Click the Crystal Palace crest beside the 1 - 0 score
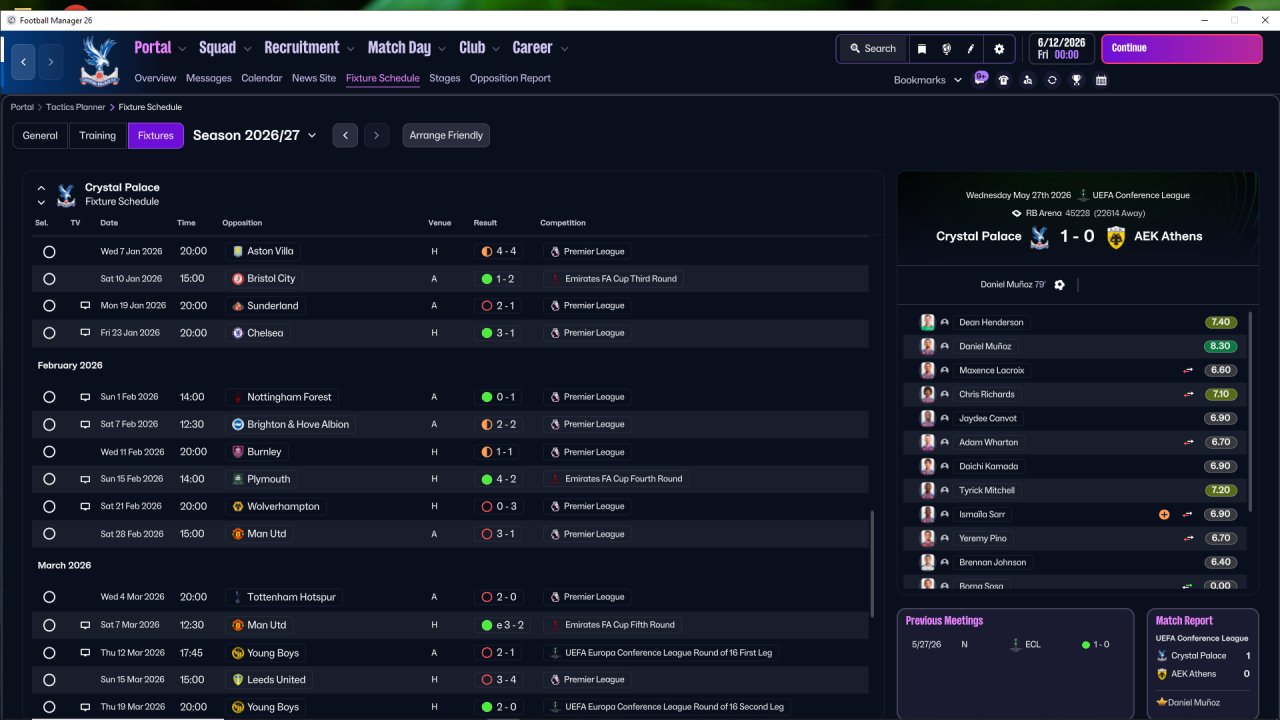Screen dimensions: 1280x720 point(1039,237)
